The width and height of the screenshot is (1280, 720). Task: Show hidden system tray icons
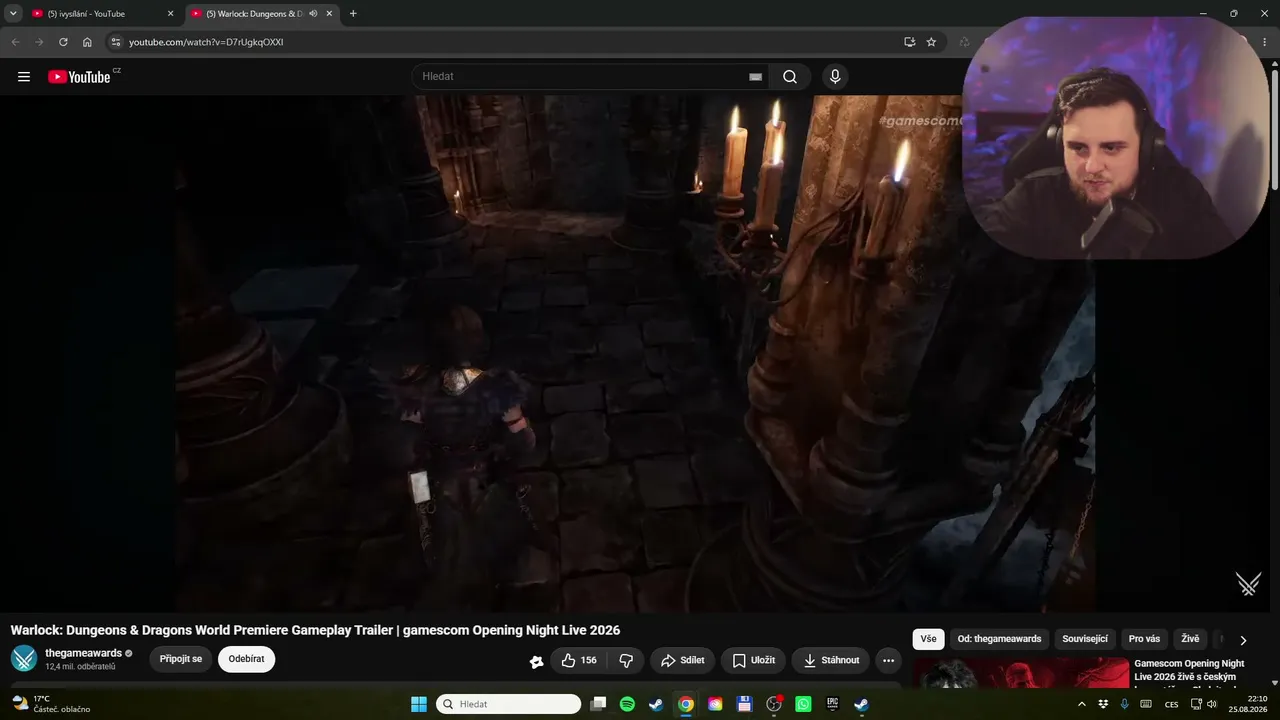coord(1081,704)
